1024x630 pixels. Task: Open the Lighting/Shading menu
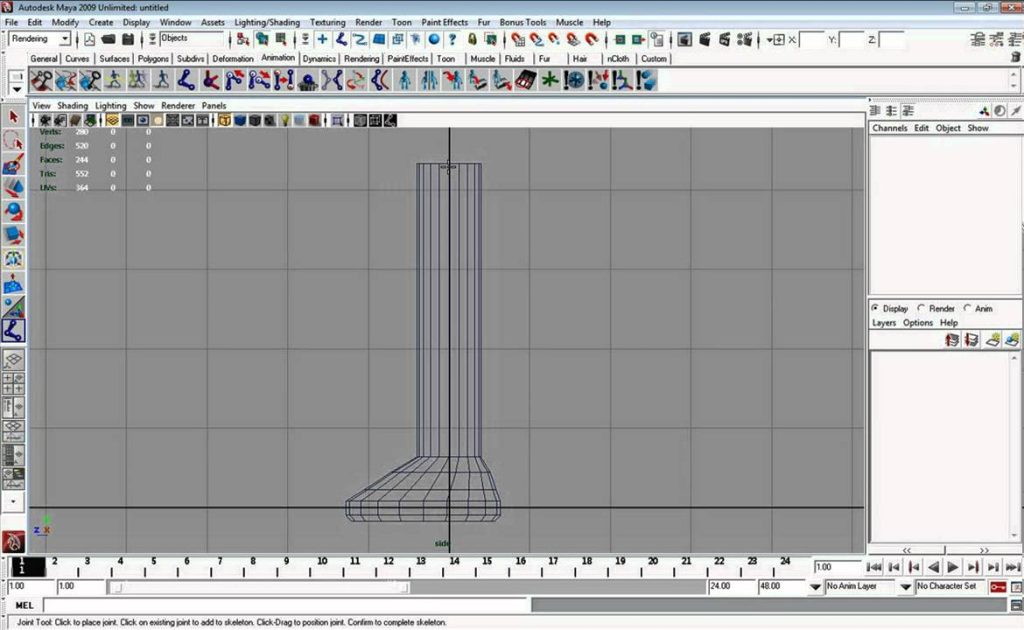pos(267,22)
